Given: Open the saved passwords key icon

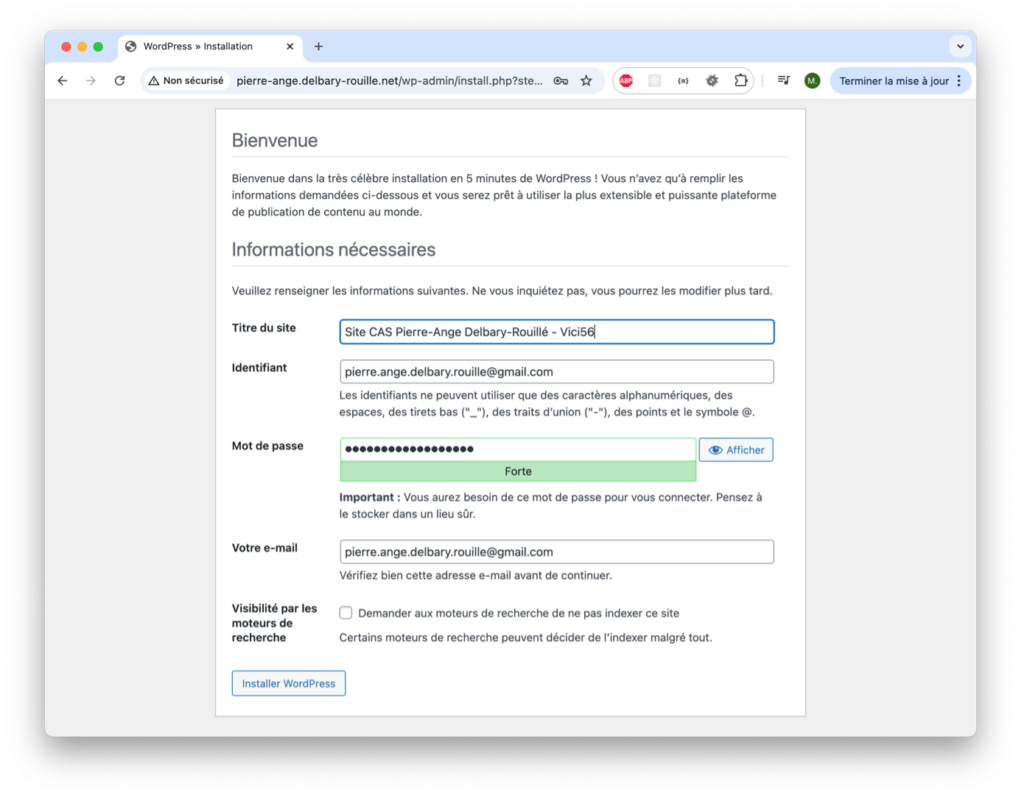Looking at the screenshot, I should point(560,81).
